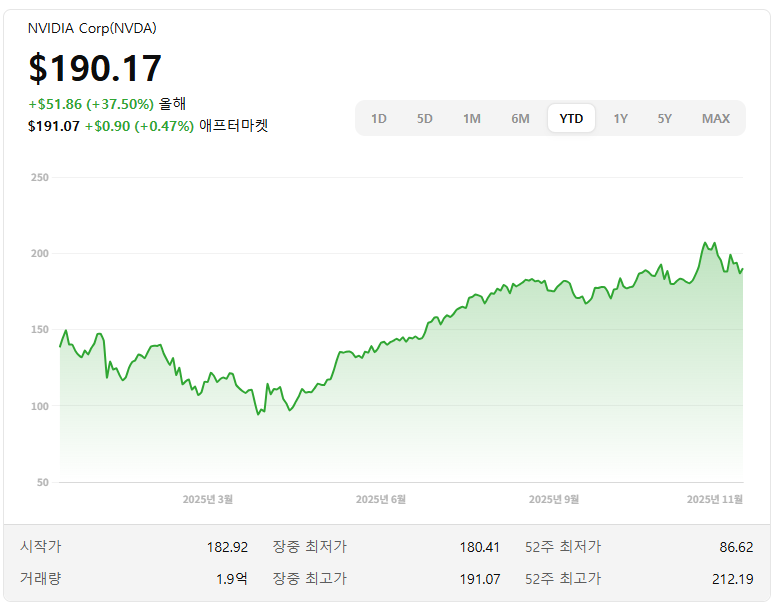
Task: Select the 5D time range
Action: (425, 118)
